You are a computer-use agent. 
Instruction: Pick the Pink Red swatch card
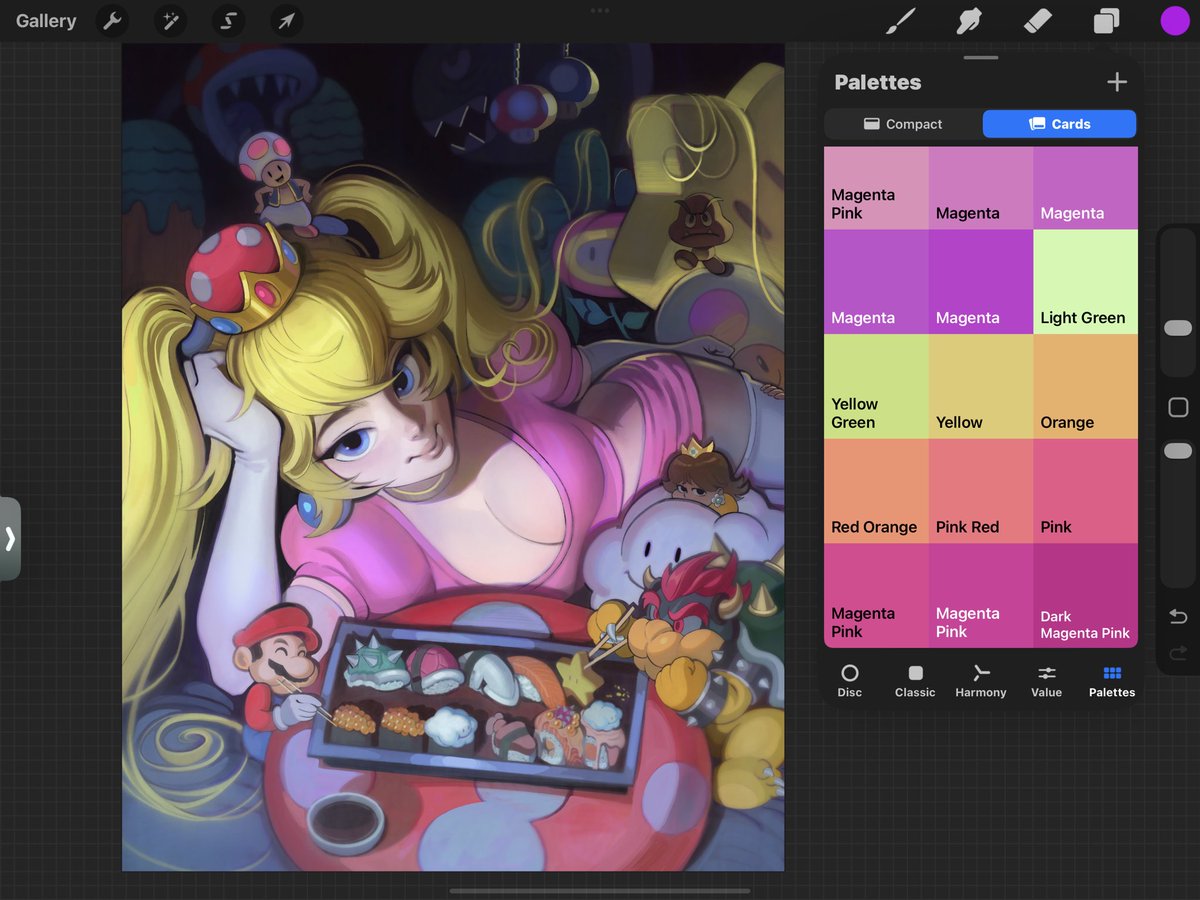[981, 491]
